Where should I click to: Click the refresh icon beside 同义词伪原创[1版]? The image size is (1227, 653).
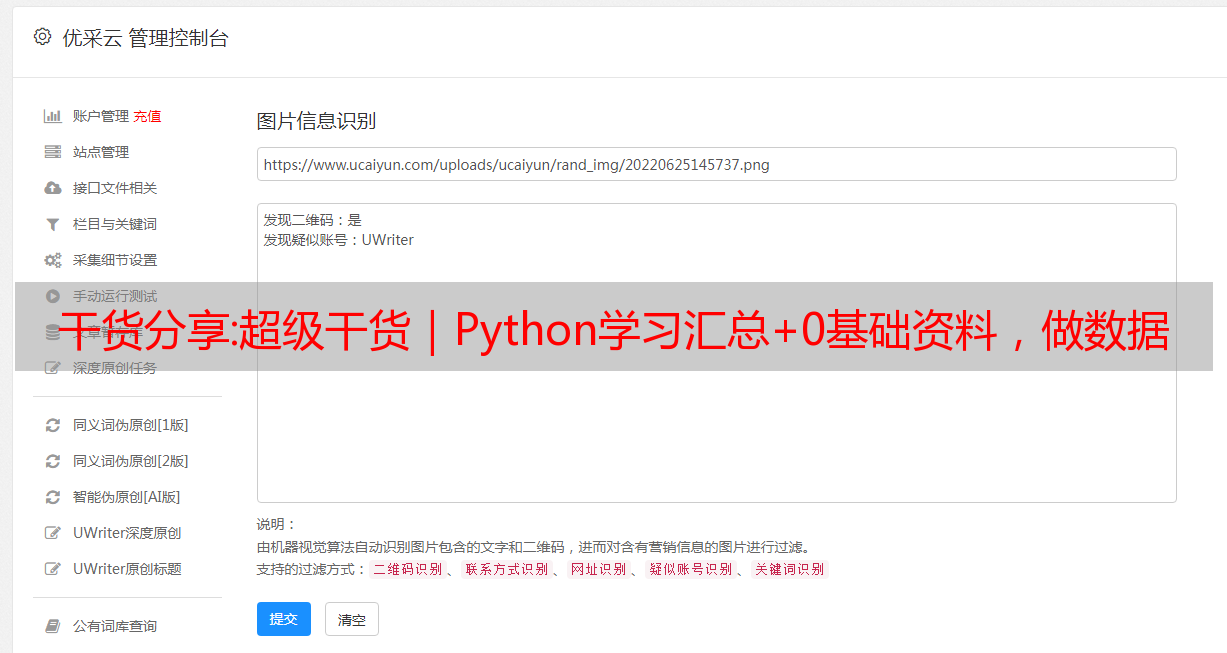[x=53, y=425]
